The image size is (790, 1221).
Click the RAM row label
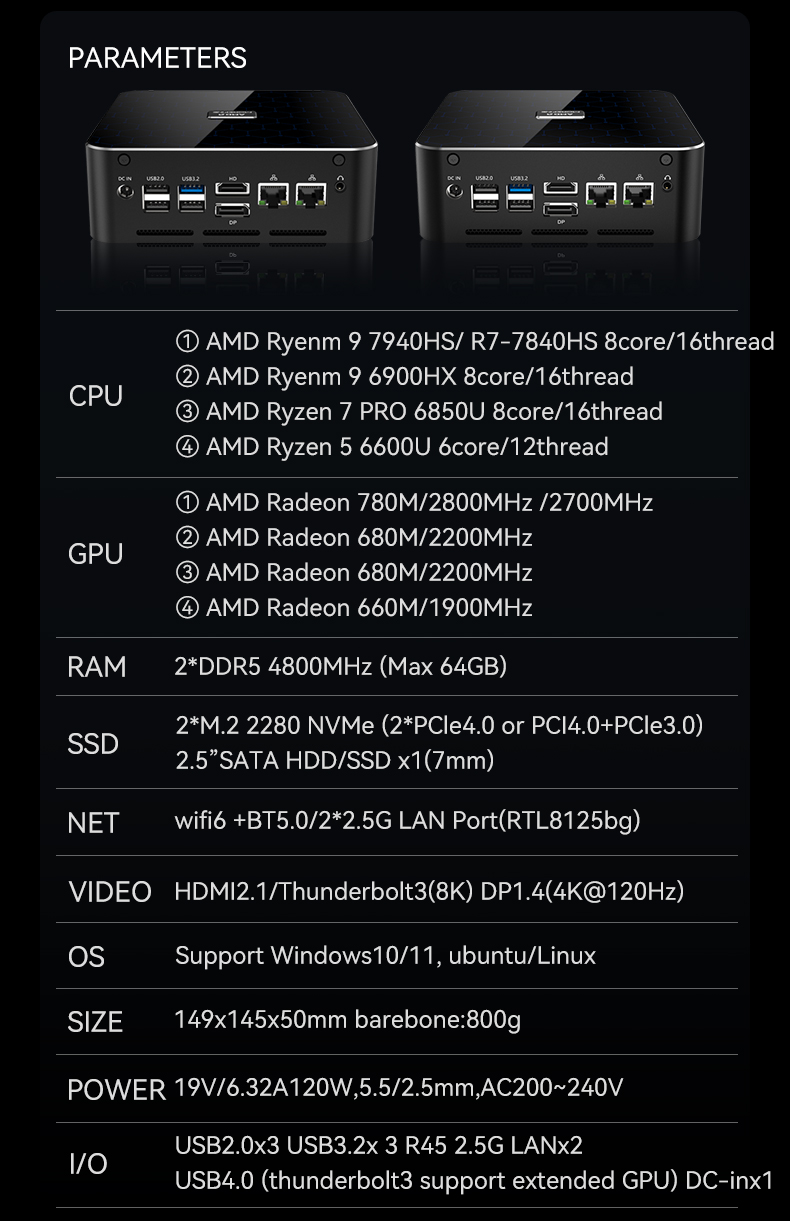[97, 667]
